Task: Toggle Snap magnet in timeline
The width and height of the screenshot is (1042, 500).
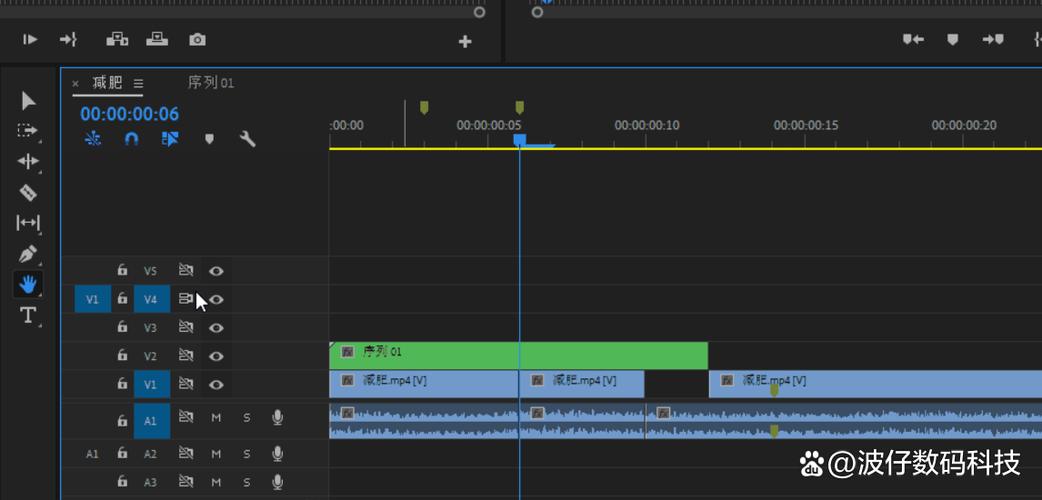Action: coord(132,139)
